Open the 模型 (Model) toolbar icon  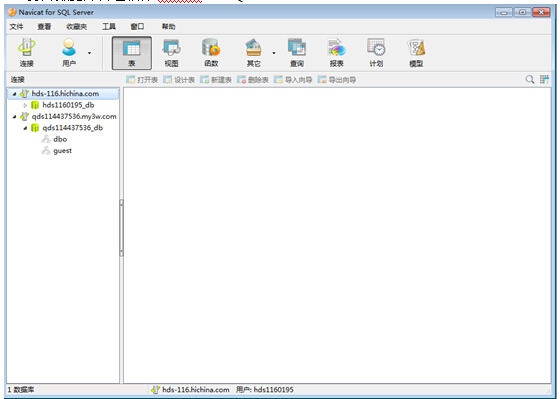click(416, 53)
